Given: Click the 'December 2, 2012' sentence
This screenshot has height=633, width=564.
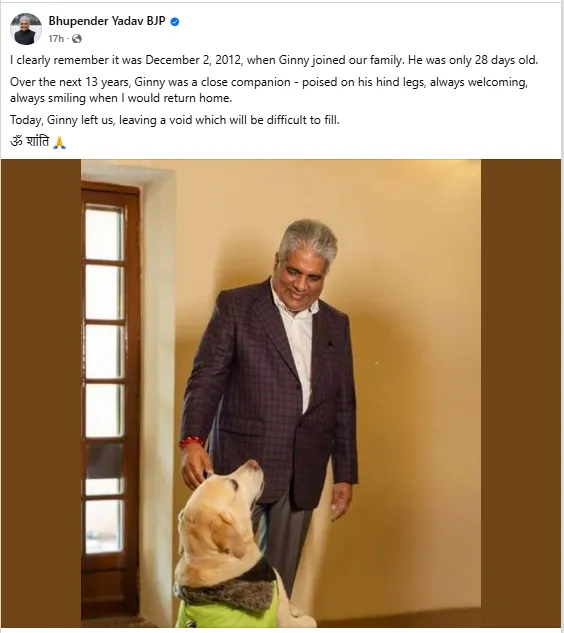Looking at the screenshot, I should [274, 60].
